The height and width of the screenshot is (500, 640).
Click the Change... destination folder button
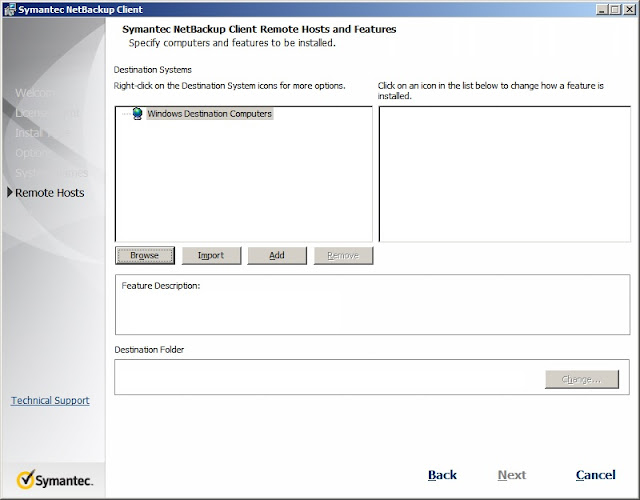click(582, 379)
